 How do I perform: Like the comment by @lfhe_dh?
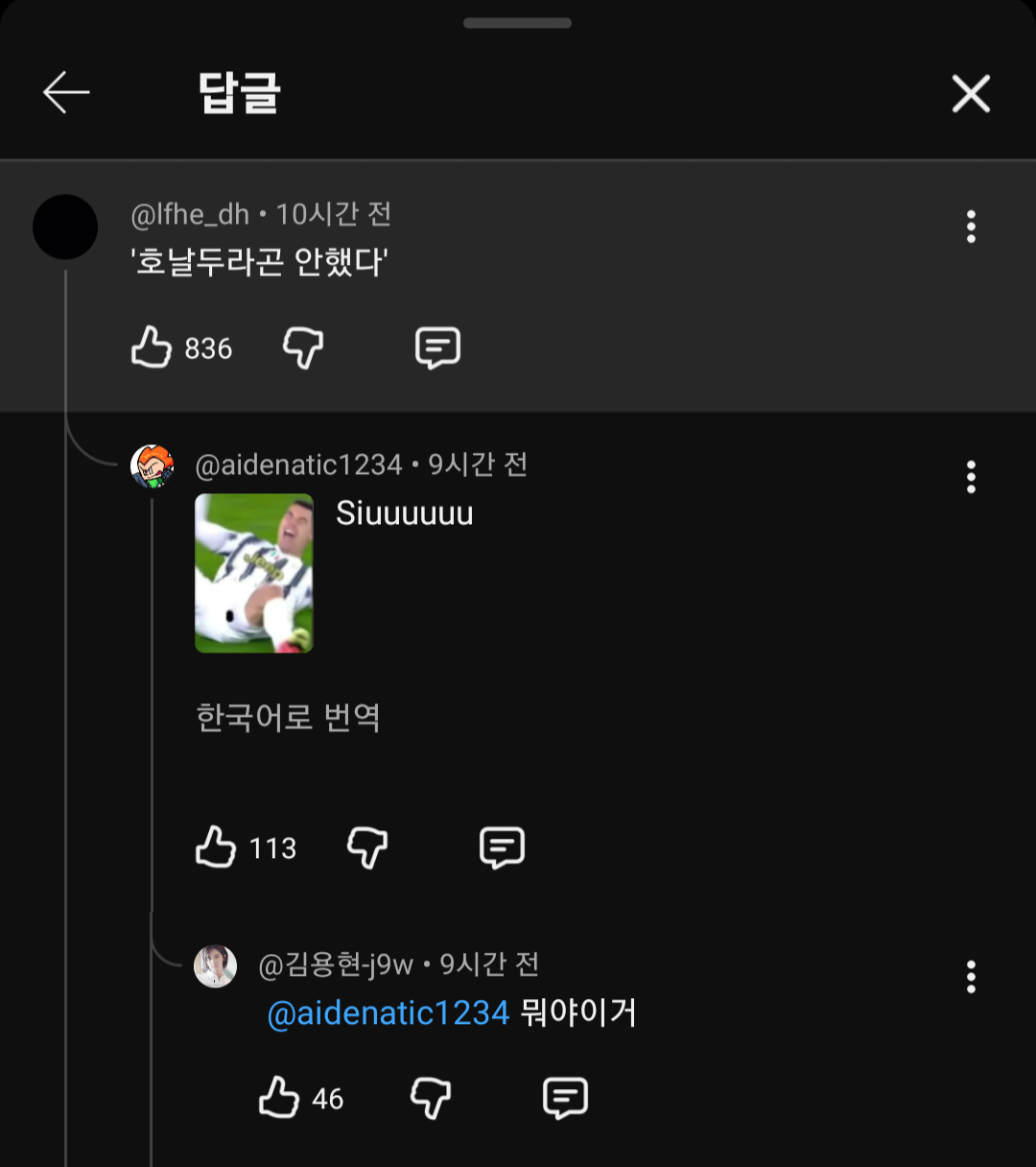coord(152,347)
